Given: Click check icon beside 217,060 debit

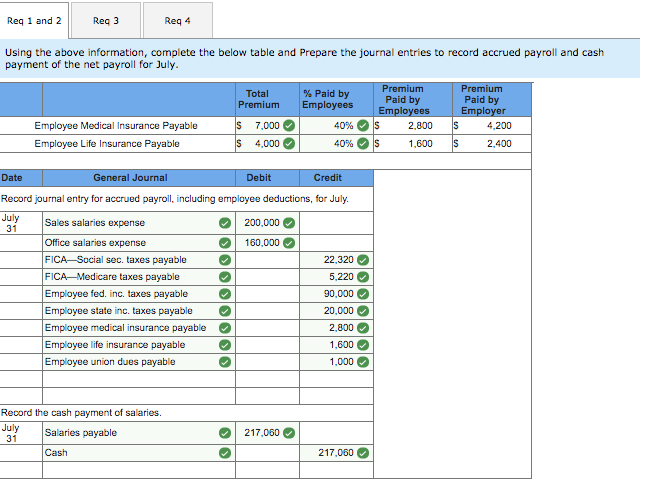Looking at the screenshot, I should tap(289, 433).
